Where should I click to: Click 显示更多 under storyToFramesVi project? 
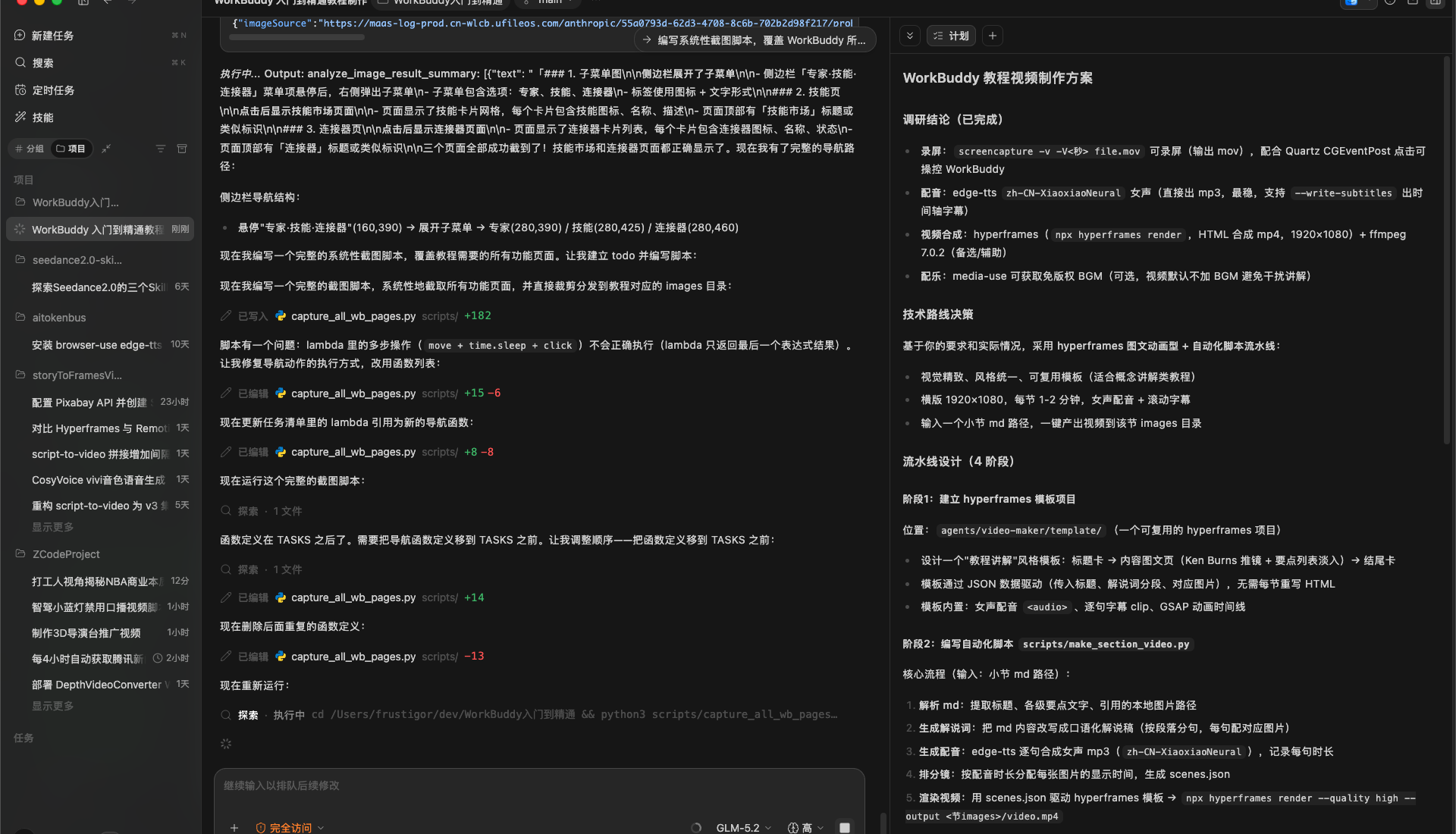pyautogui.click(x=52, y=527)
